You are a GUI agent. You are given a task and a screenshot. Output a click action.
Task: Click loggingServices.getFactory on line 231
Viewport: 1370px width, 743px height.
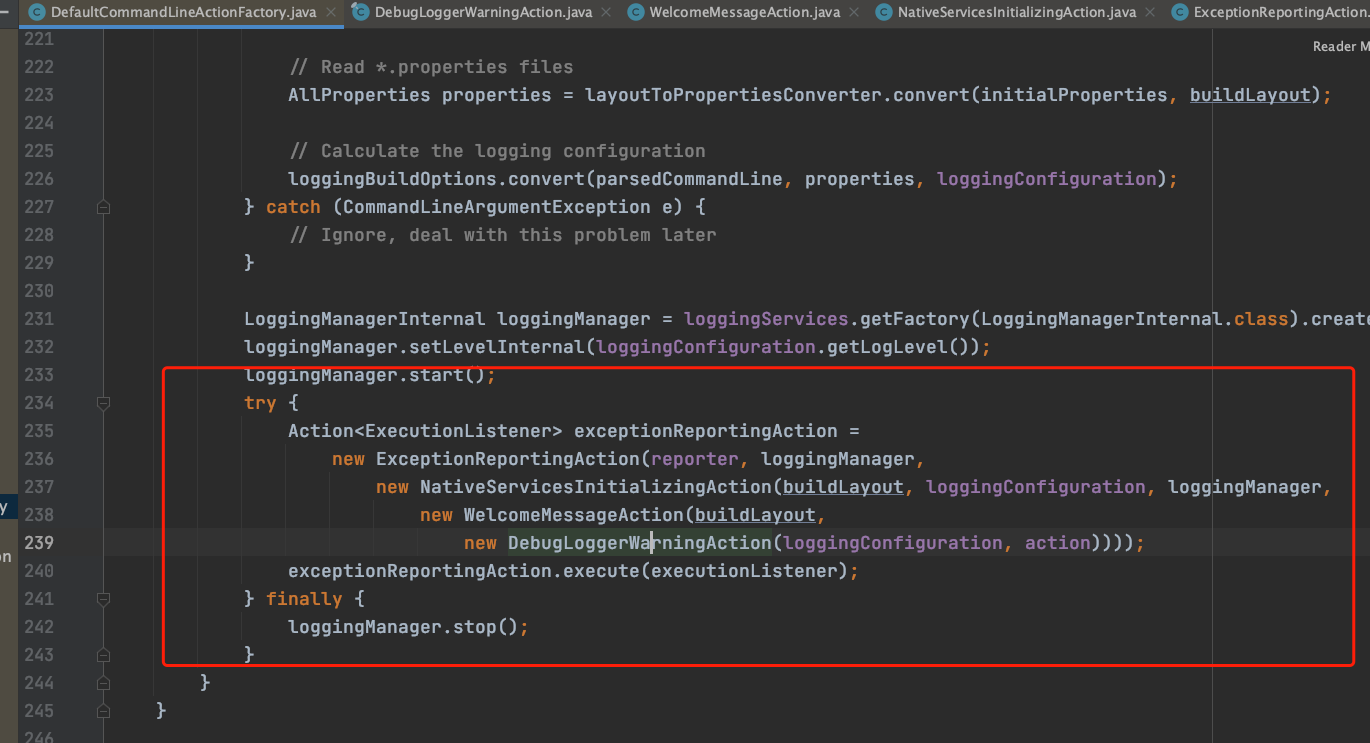tap(827, 319)
